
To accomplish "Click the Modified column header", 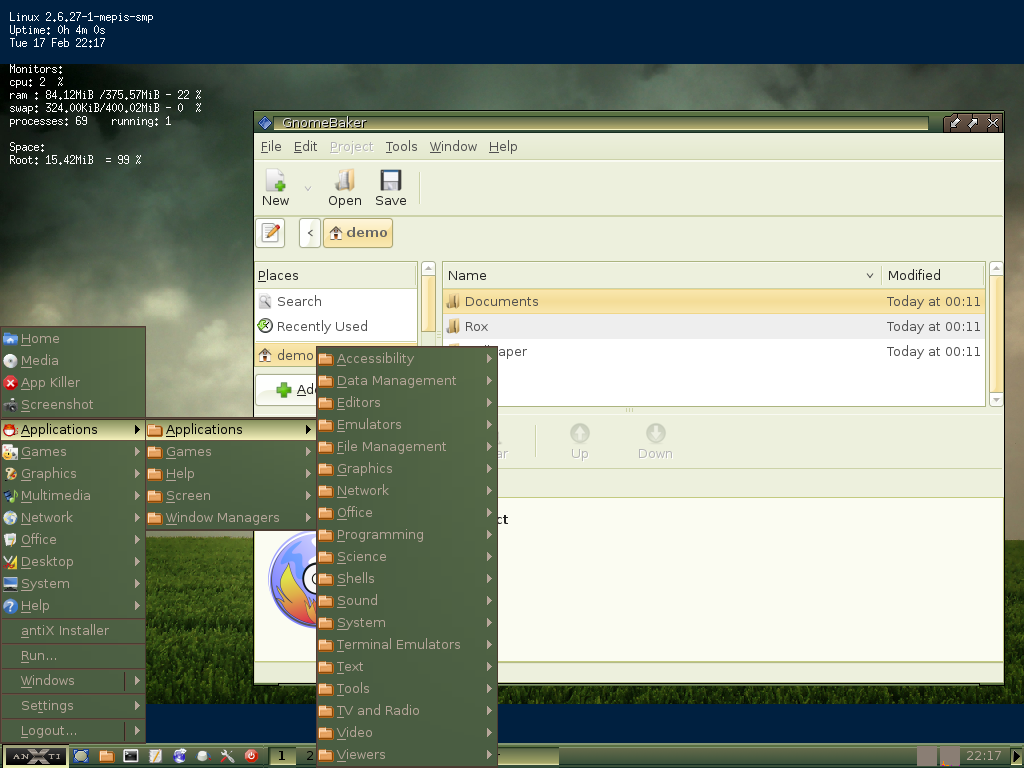I will pos(933,276).
